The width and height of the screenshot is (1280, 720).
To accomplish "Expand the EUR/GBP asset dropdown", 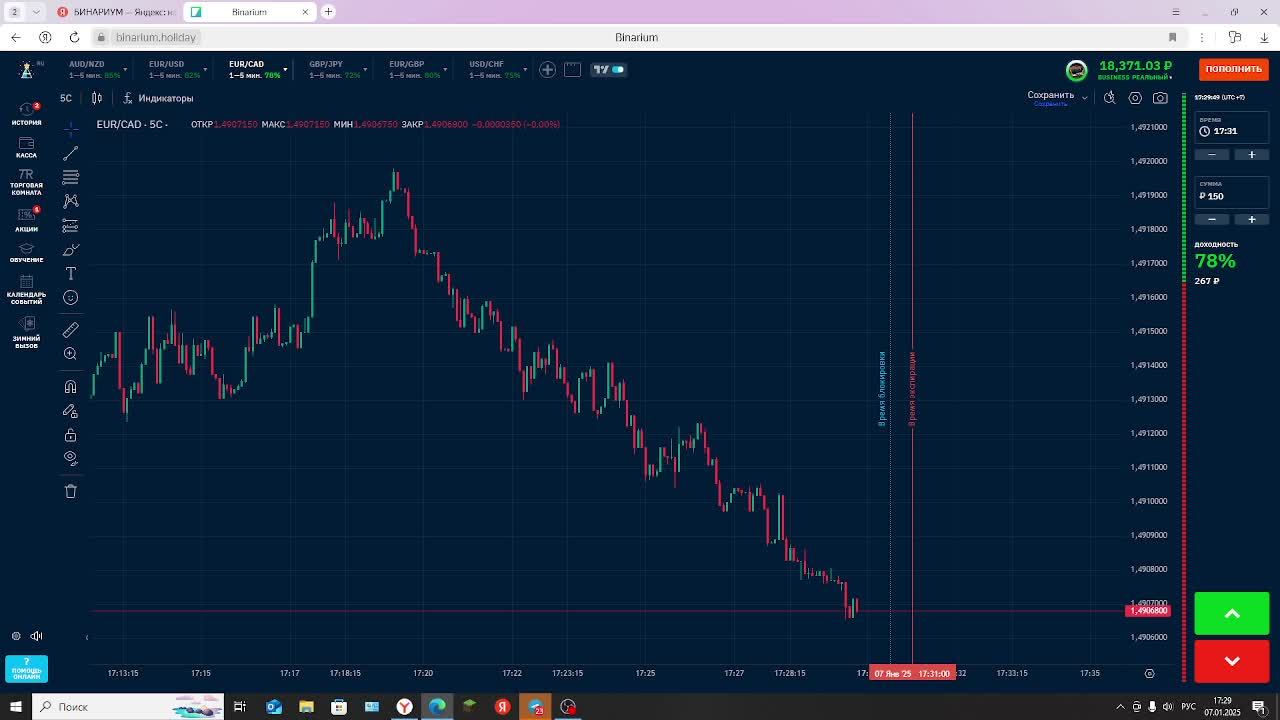I will 445,70.
